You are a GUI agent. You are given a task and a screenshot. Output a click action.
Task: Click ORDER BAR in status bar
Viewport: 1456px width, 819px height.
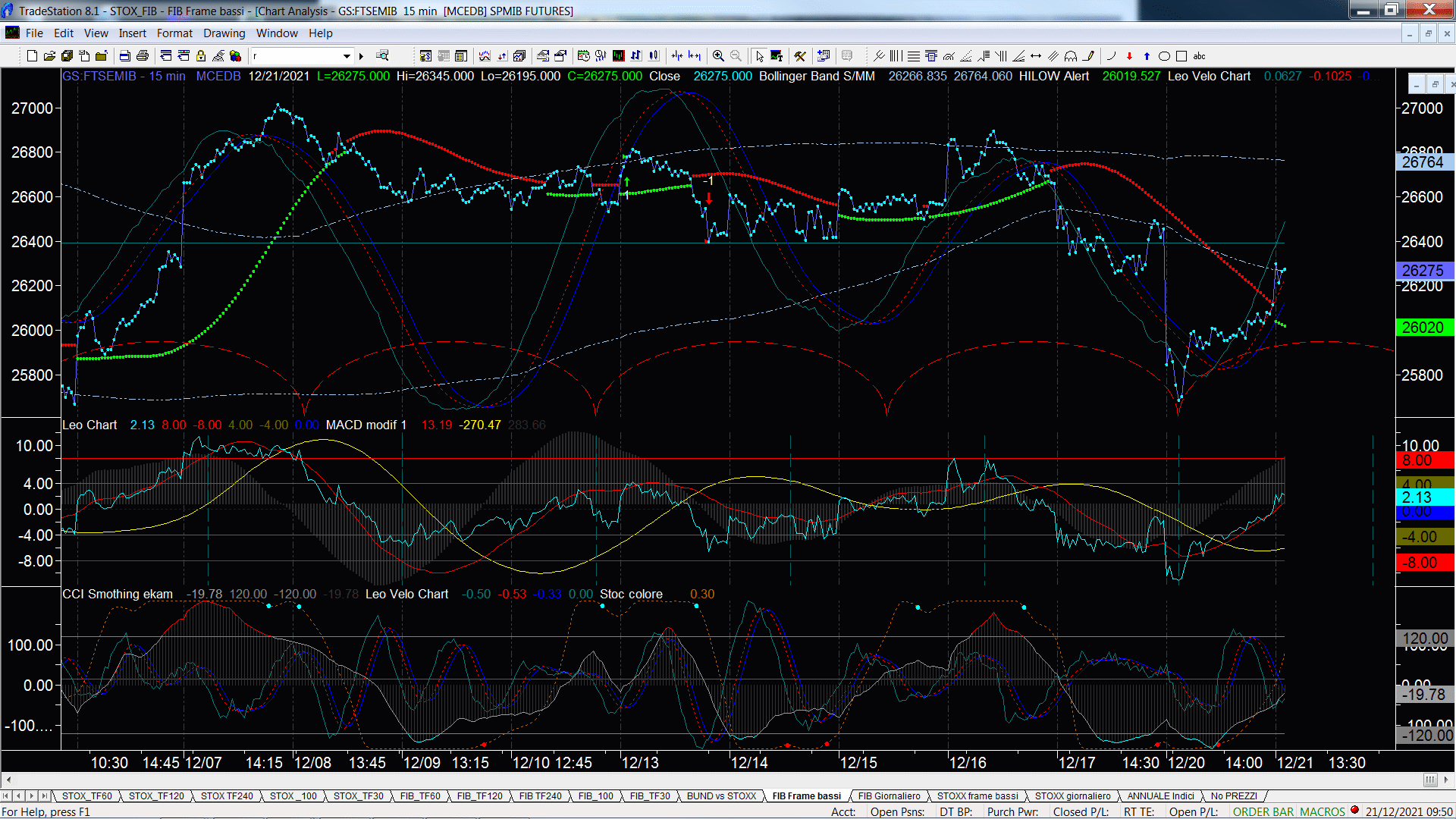(x=1263, y=812)
